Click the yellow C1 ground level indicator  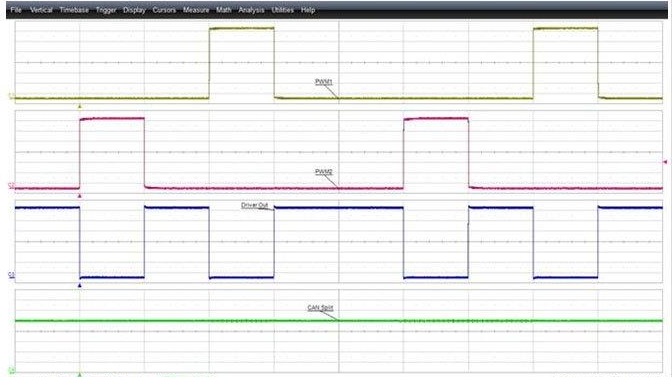[x=12, y=96]
